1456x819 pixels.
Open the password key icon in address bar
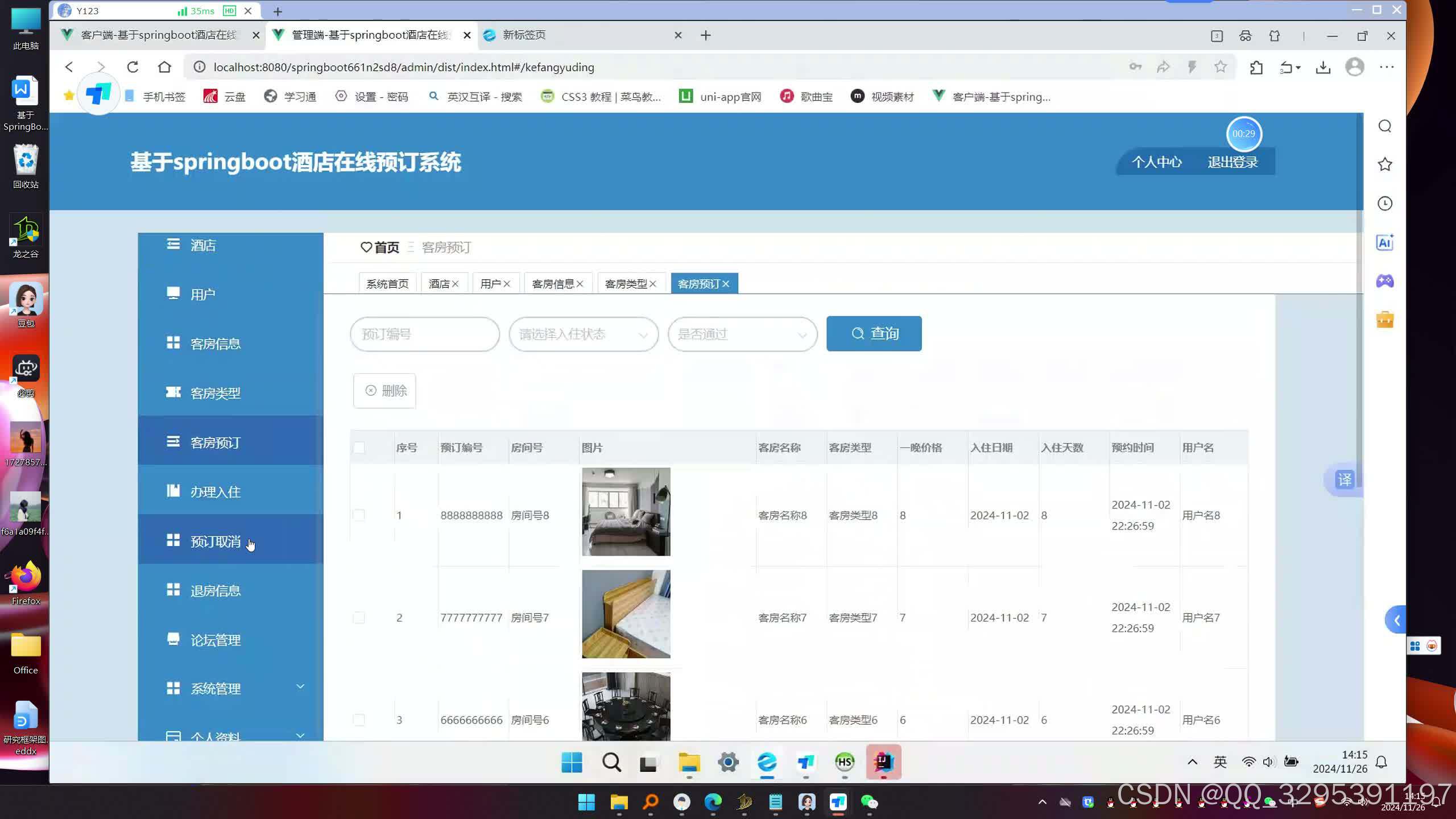(x=1135, y=67)
